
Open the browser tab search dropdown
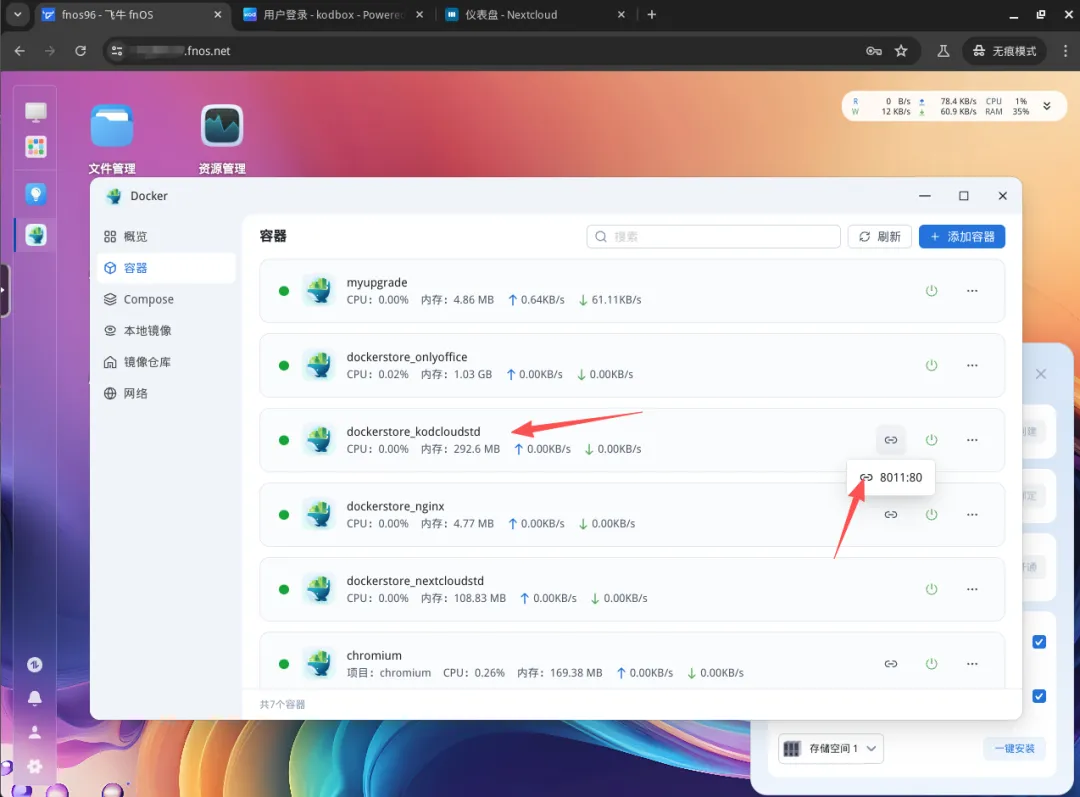click(17, 14)
